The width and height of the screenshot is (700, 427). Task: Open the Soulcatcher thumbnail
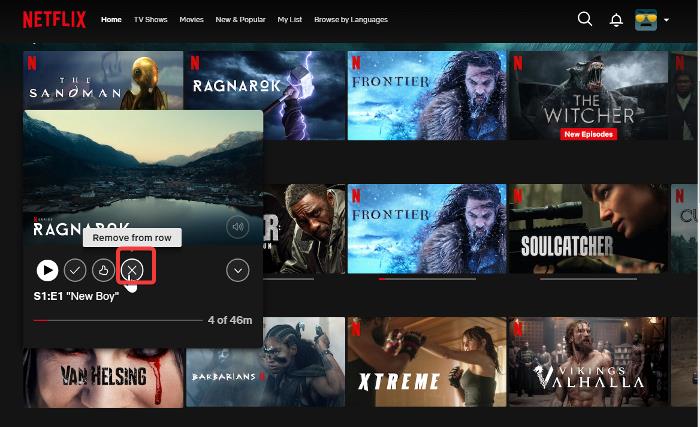click(x=588, y=229)
